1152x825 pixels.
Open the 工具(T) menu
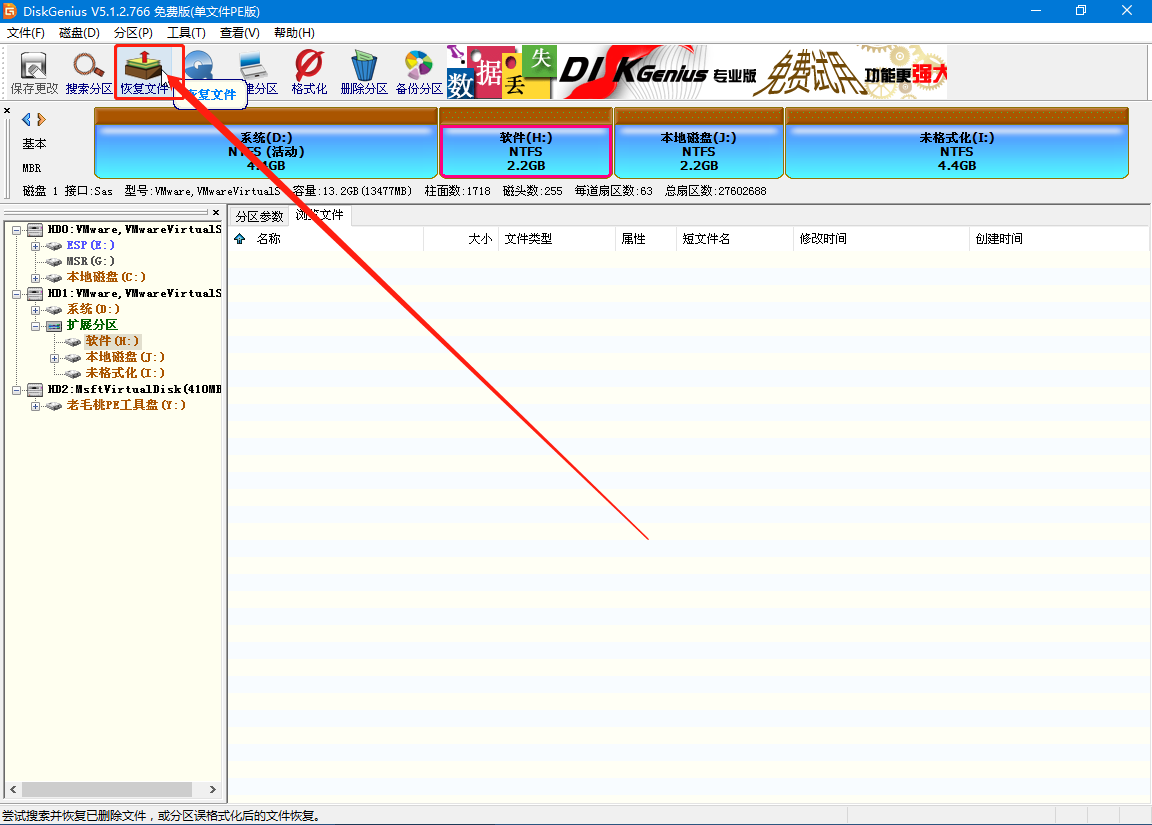tap(186, 32)
